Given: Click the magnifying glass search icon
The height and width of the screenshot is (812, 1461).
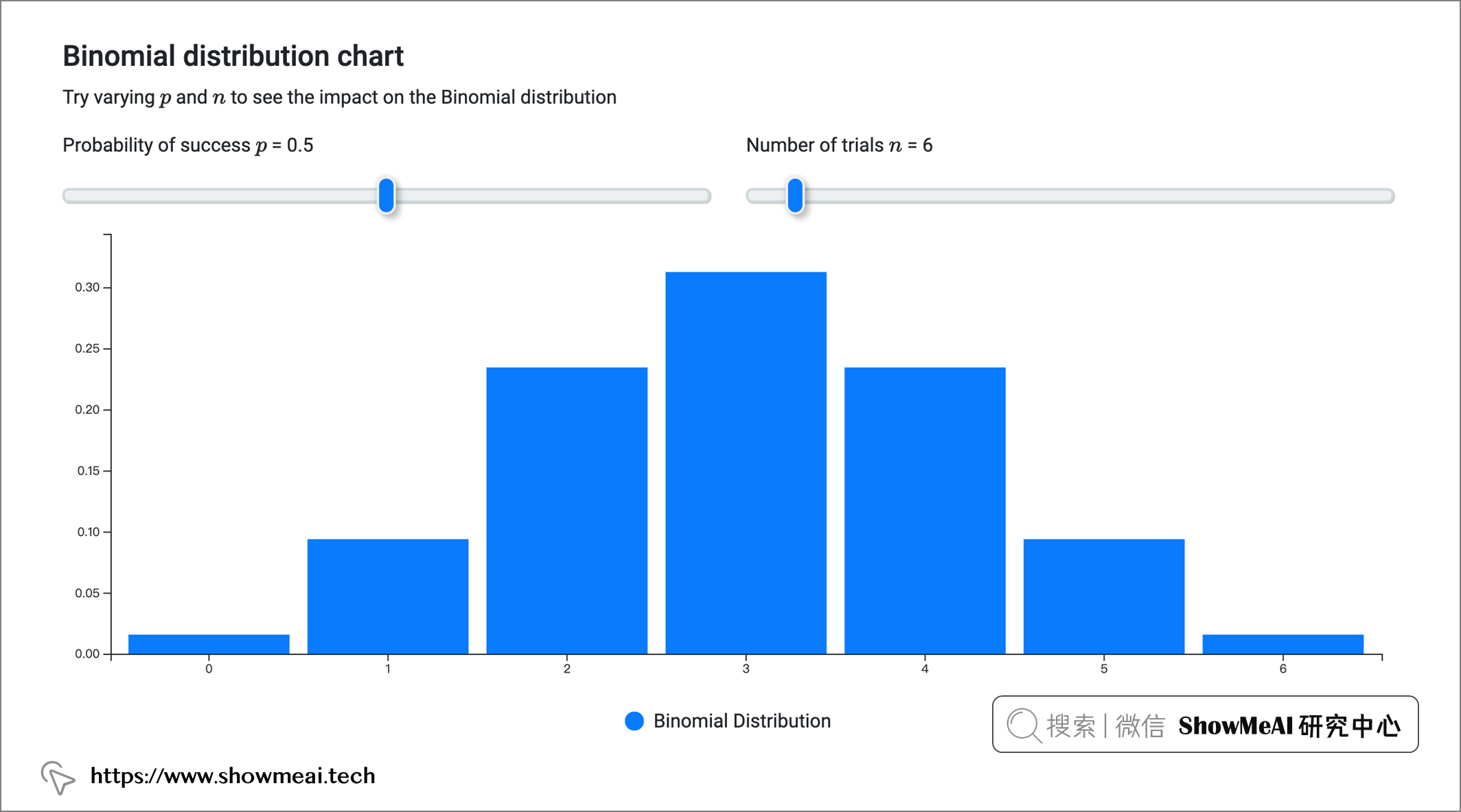Looking at the screenshot, I should pos(1024,725).
